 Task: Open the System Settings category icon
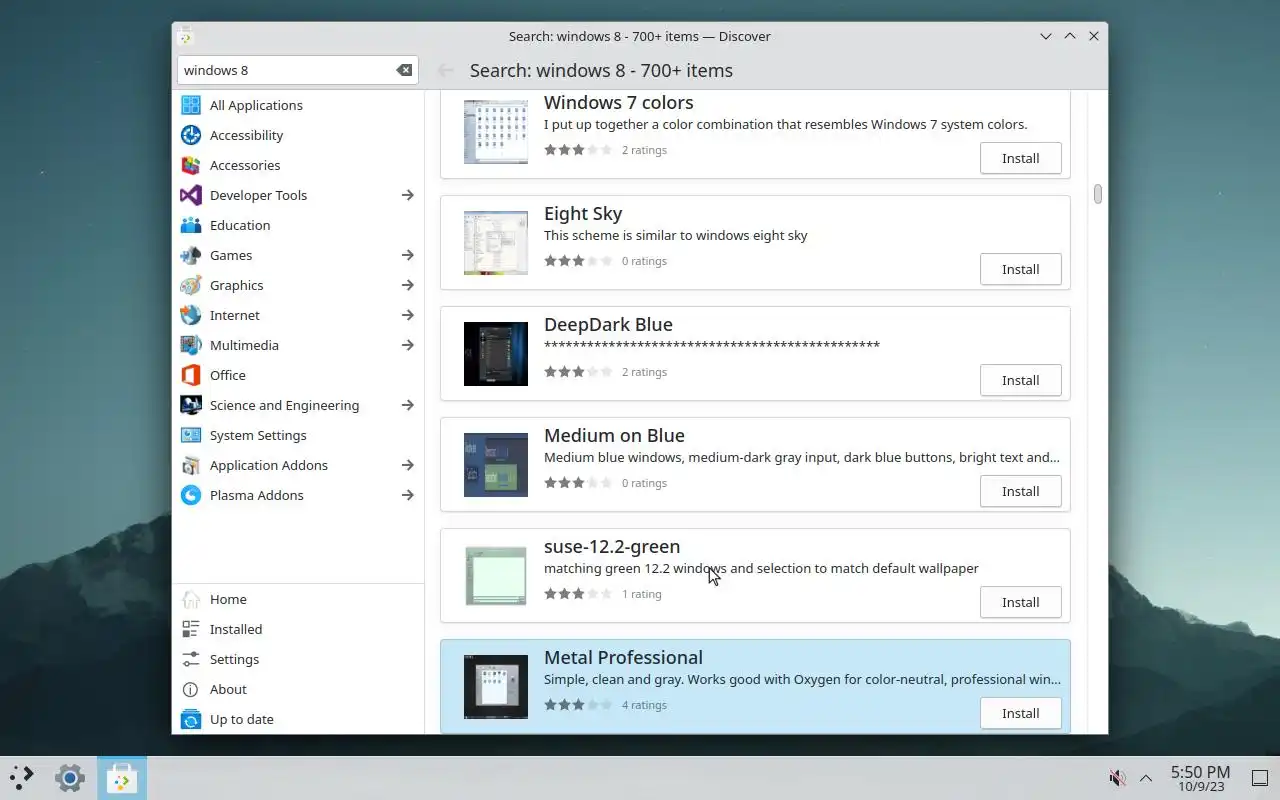191,435
